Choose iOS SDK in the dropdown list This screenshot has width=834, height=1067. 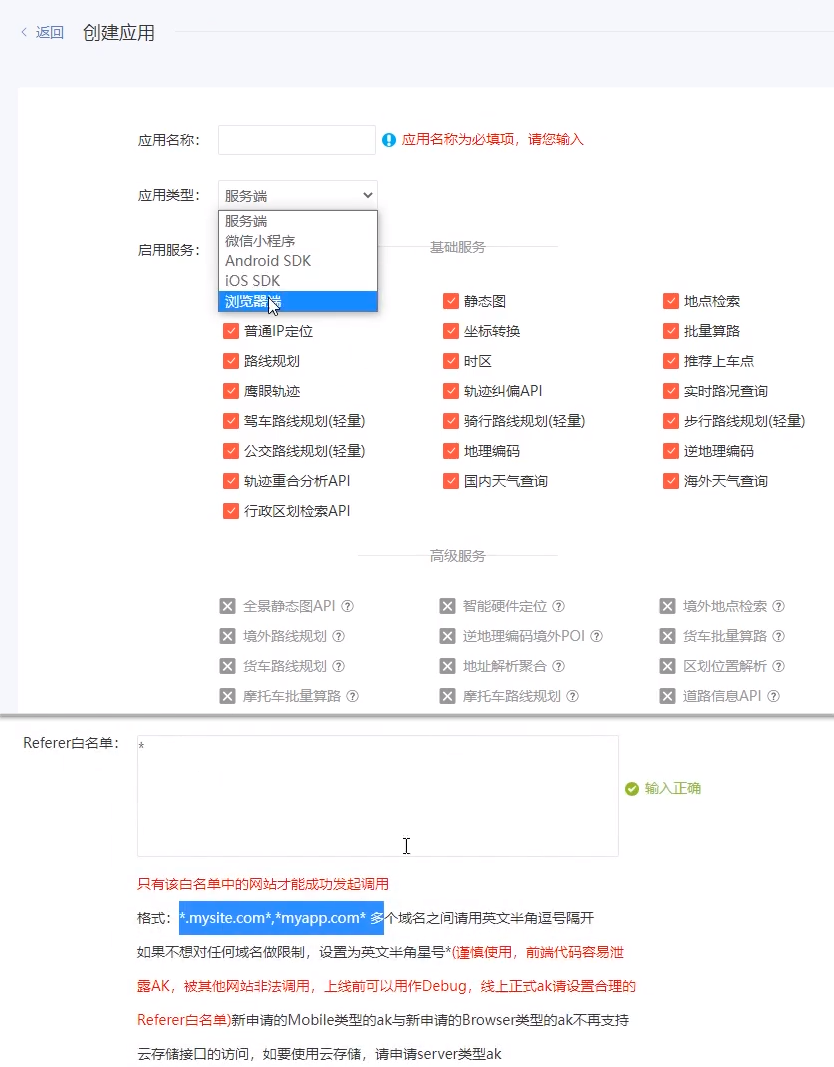click(x=298, y=280)
